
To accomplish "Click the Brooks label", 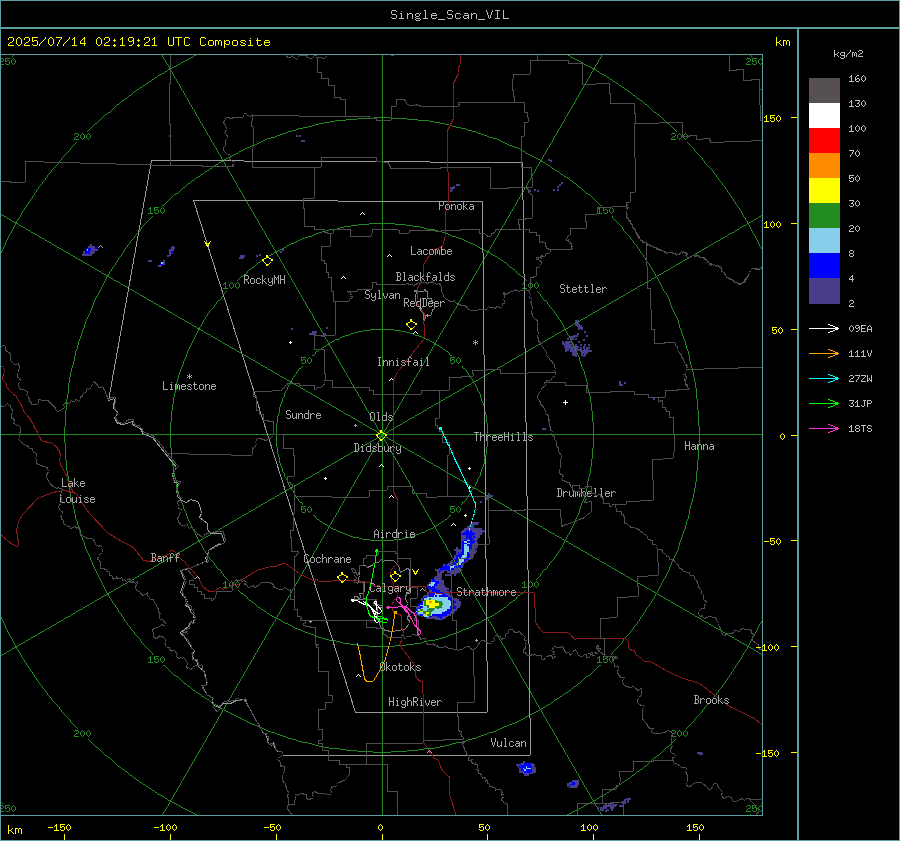I will (x=711, y=700).
